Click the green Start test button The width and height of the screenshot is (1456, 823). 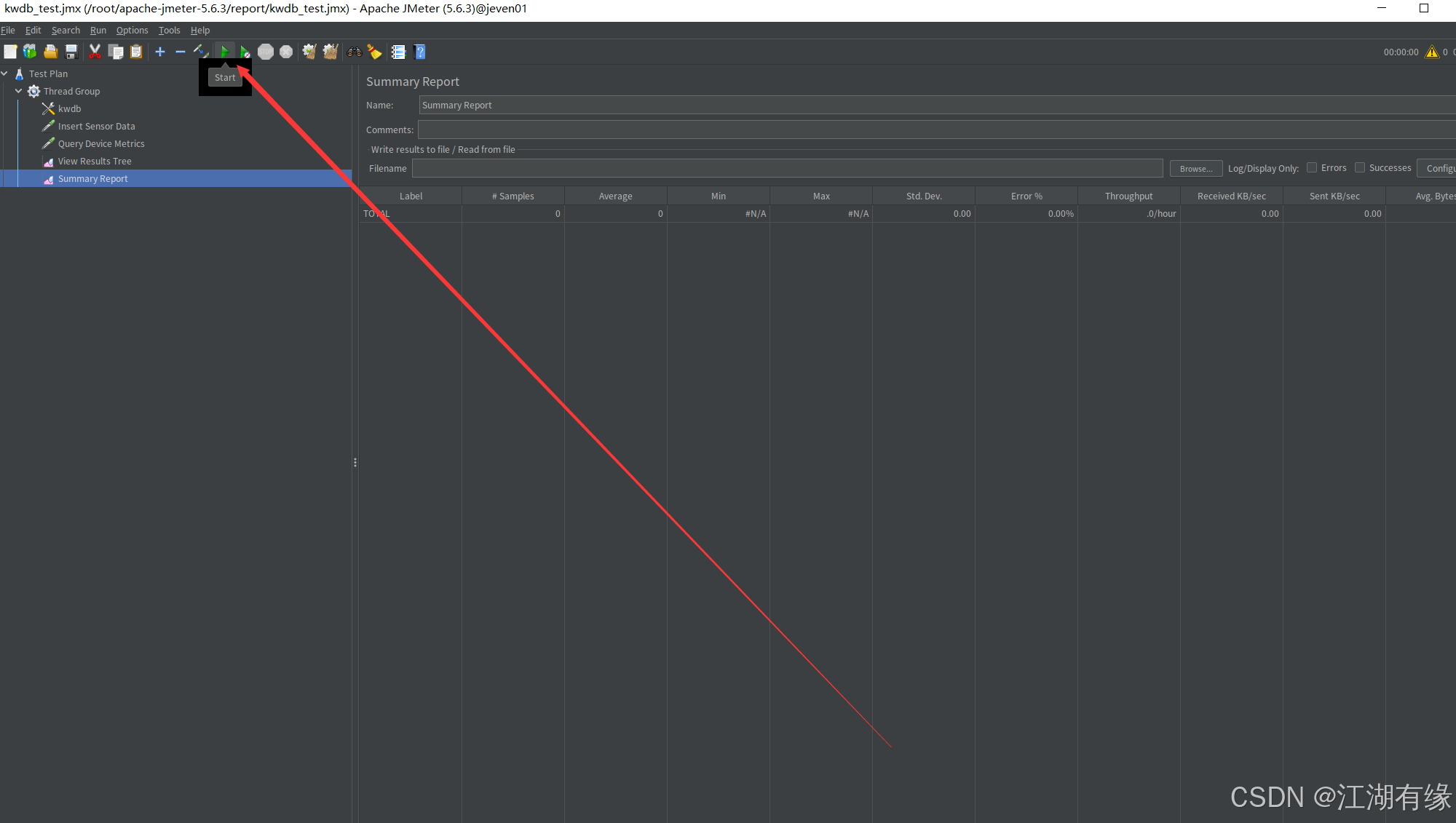point(224,52)
